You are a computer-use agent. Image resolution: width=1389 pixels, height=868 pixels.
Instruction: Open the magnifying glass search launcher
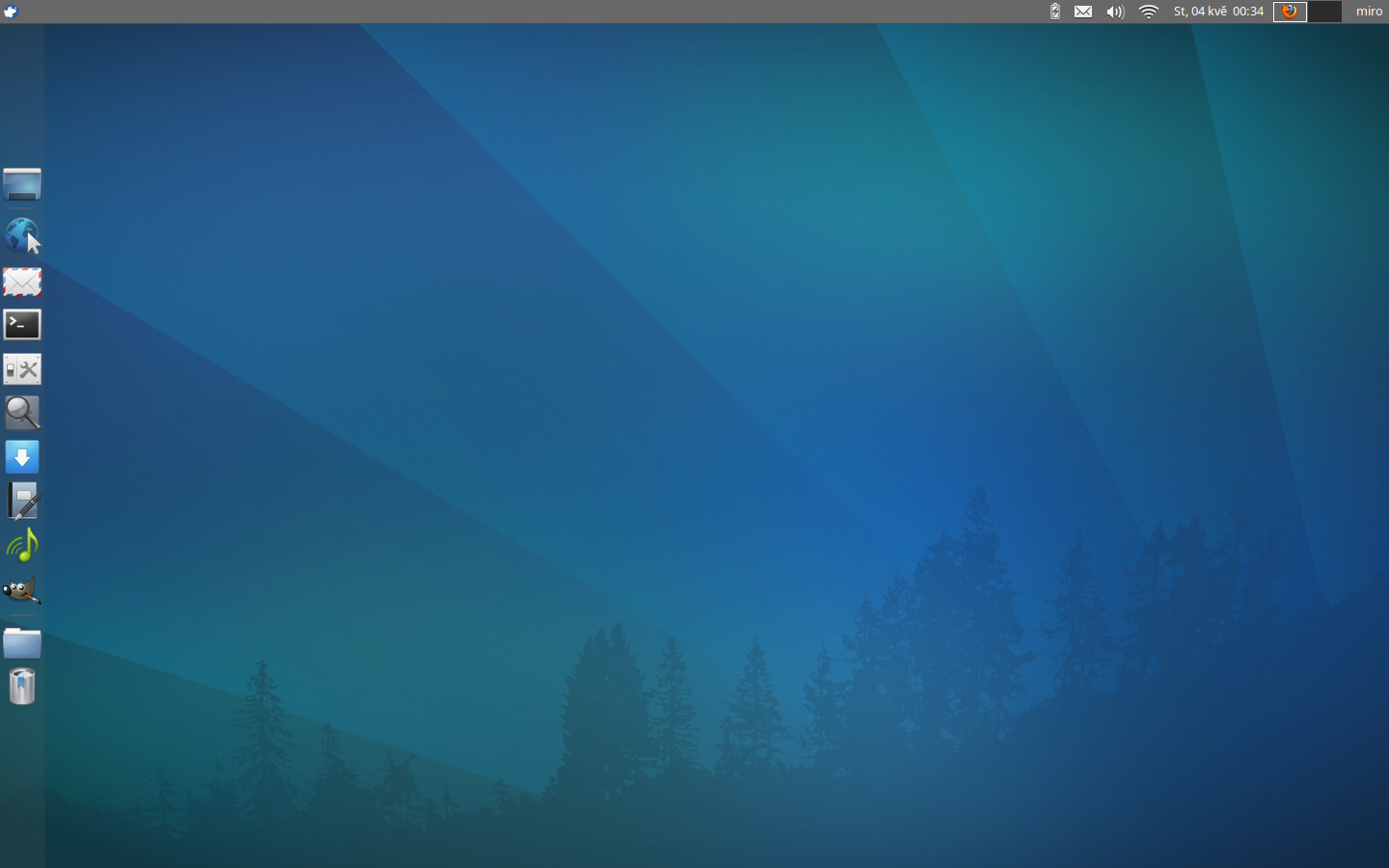pyautogui.click(x=22, y=413)
